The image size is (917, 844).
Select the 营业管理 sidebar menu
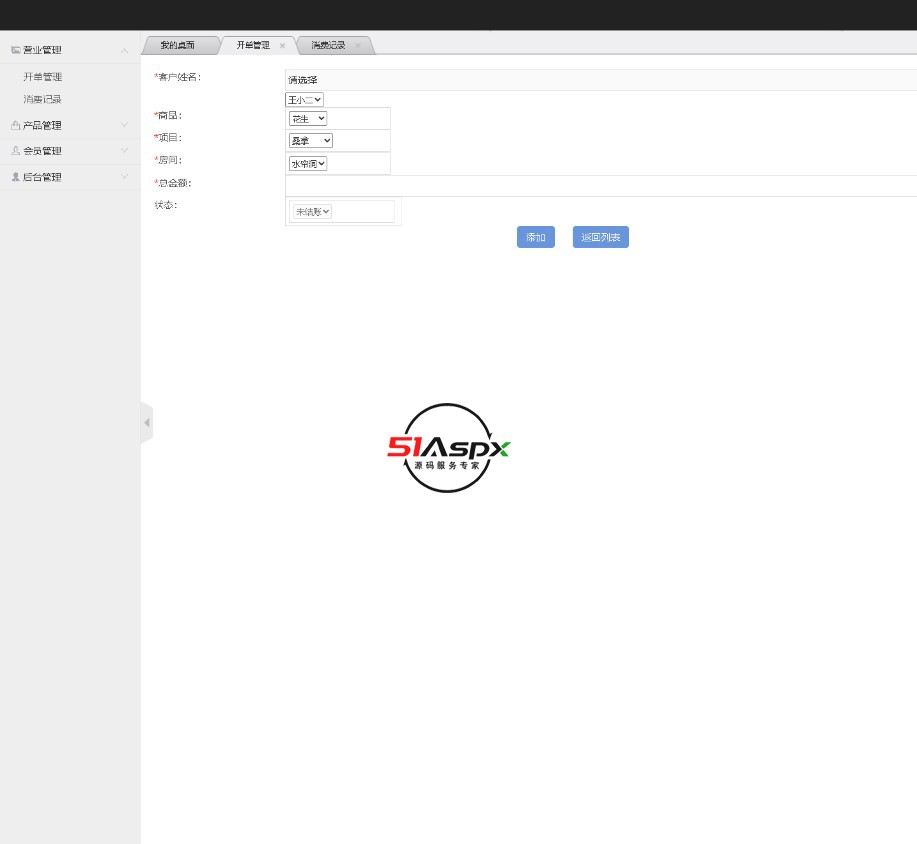(x=70, y=50)
